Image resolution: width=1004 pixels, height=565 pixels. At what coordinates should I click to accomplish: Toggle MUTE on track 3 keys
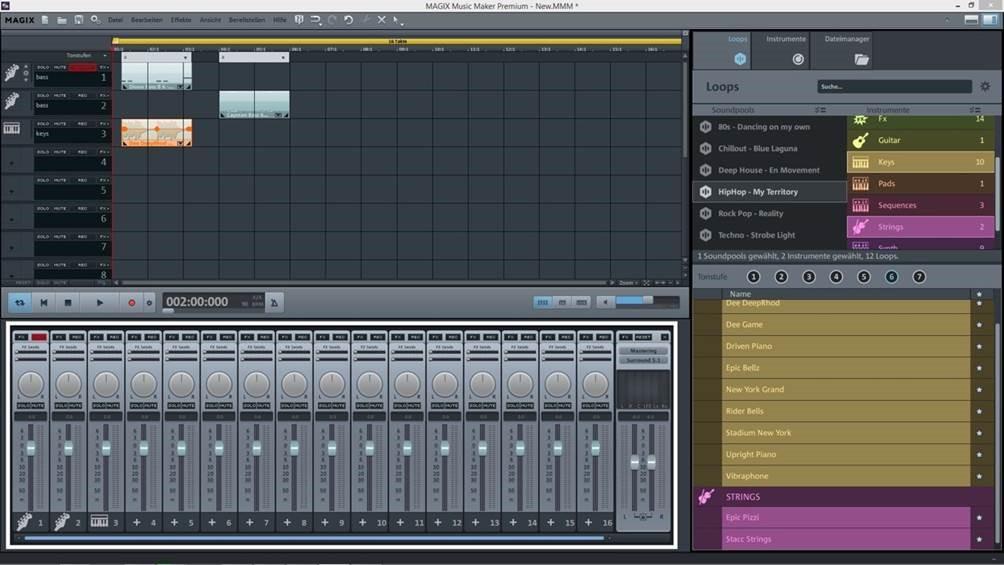coord(60,124)
